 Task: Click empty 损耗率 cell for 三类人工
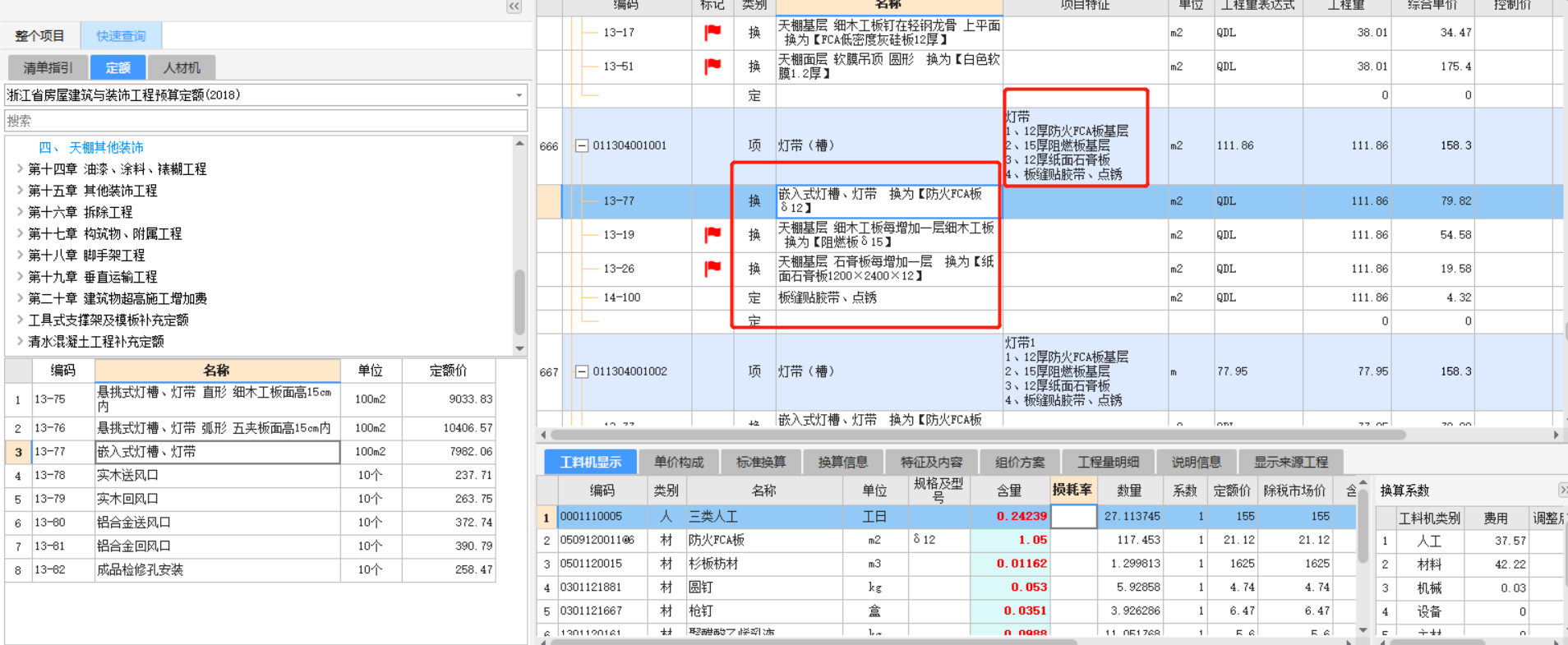1073,516
